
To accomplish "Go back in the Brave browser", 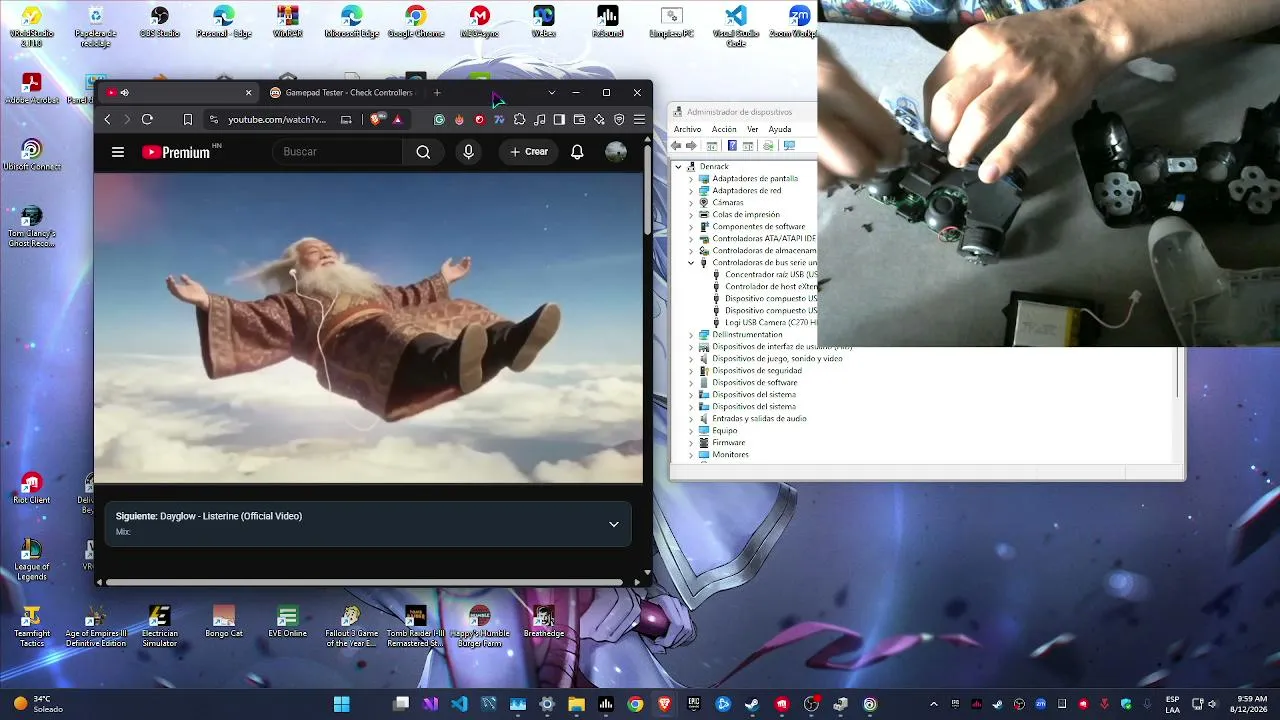I will tap(108, 120).
